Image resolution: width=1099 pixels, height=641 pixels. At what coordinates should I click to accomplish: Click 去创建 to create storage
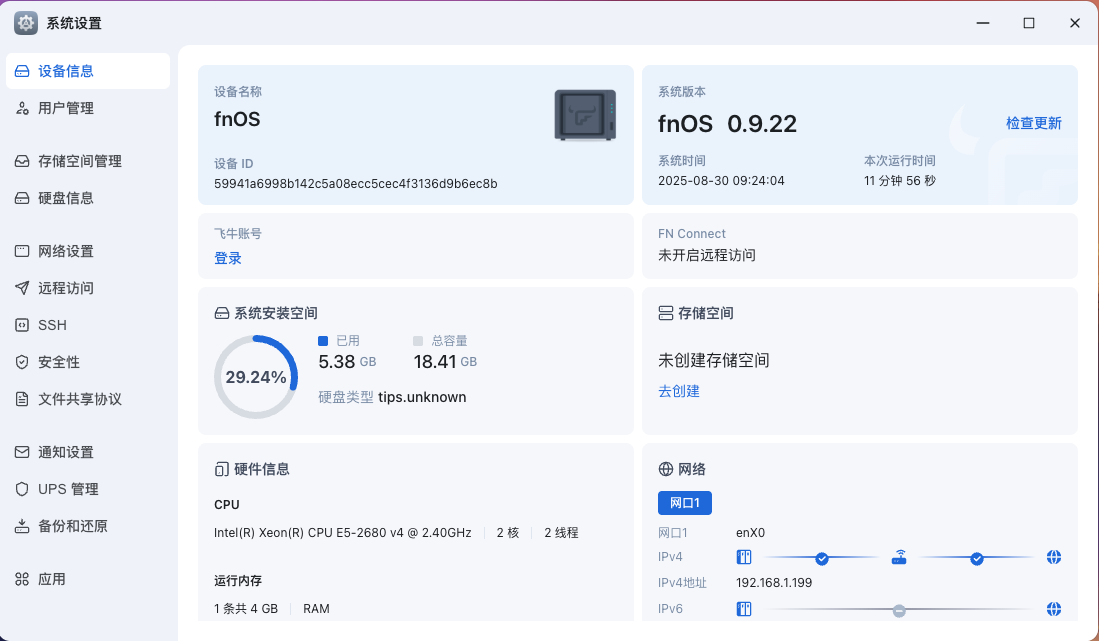pyautogui.click(x=679, y=392)
